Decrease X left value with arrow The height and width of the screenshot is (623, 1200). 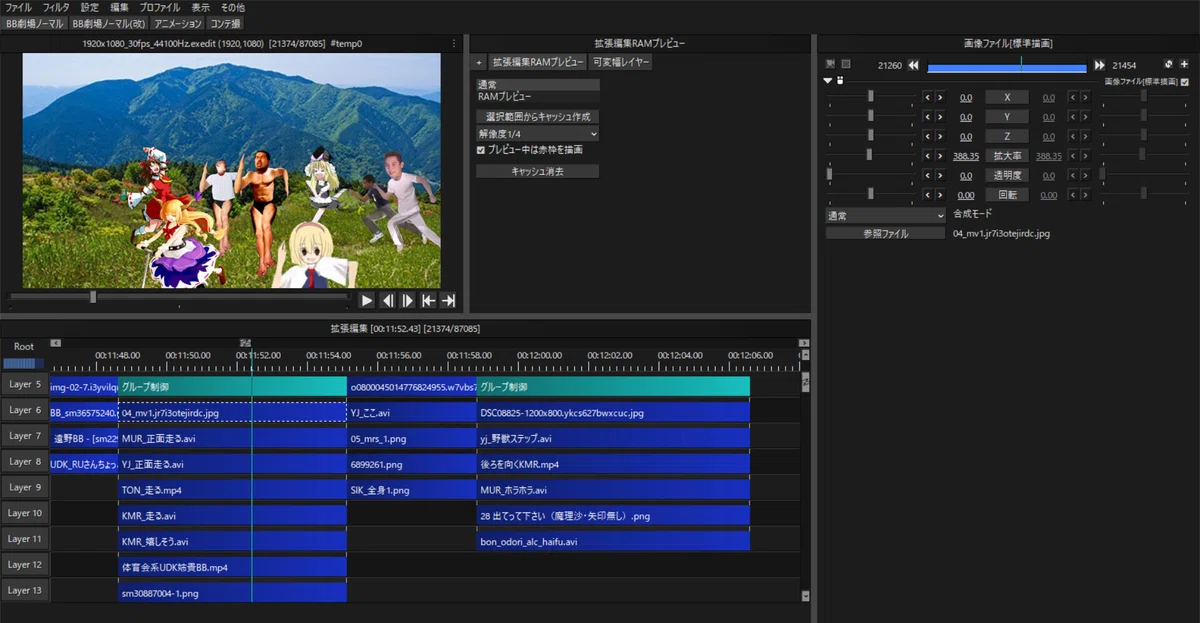(927, 97)
